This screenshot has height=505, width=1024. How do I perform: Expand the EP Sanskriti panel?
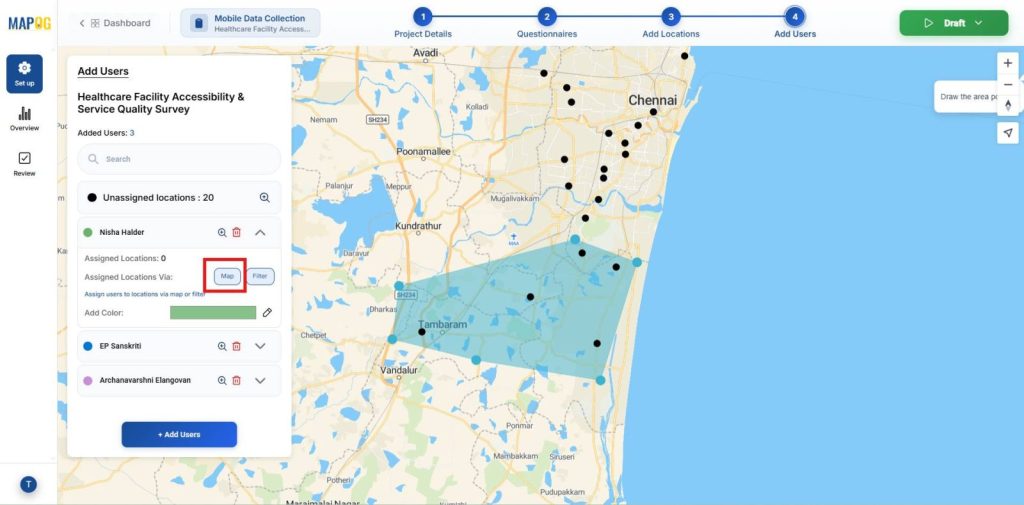[260, 346]
